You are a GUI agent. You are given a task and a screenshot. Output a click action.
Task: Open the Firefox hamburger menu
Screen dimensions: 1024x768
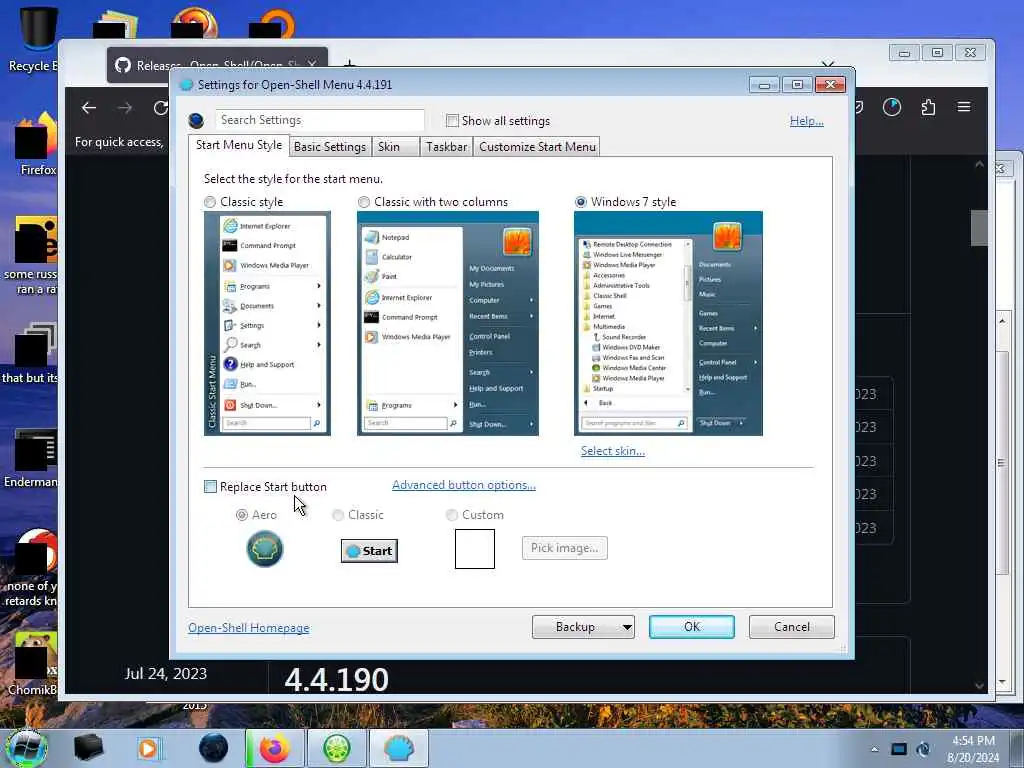(x=964, y=106)
